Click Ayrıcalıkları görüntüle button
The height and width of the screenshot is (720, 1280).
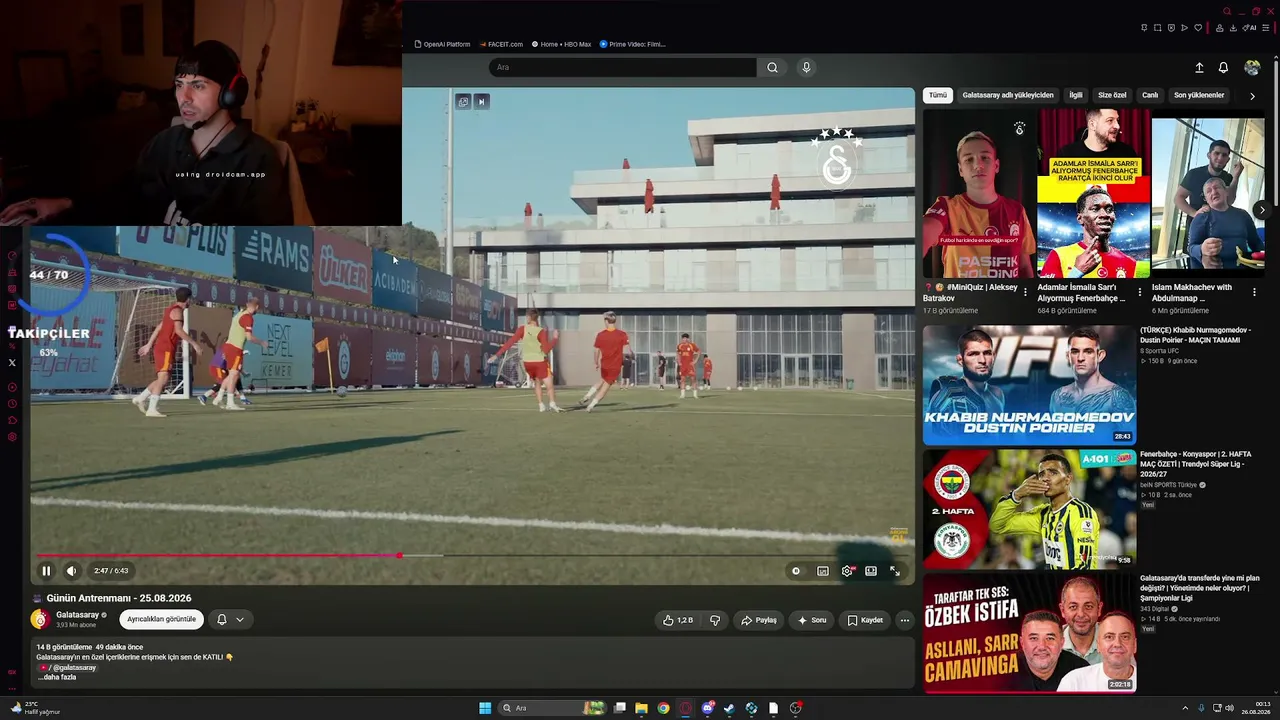click(x=161, y=619)
